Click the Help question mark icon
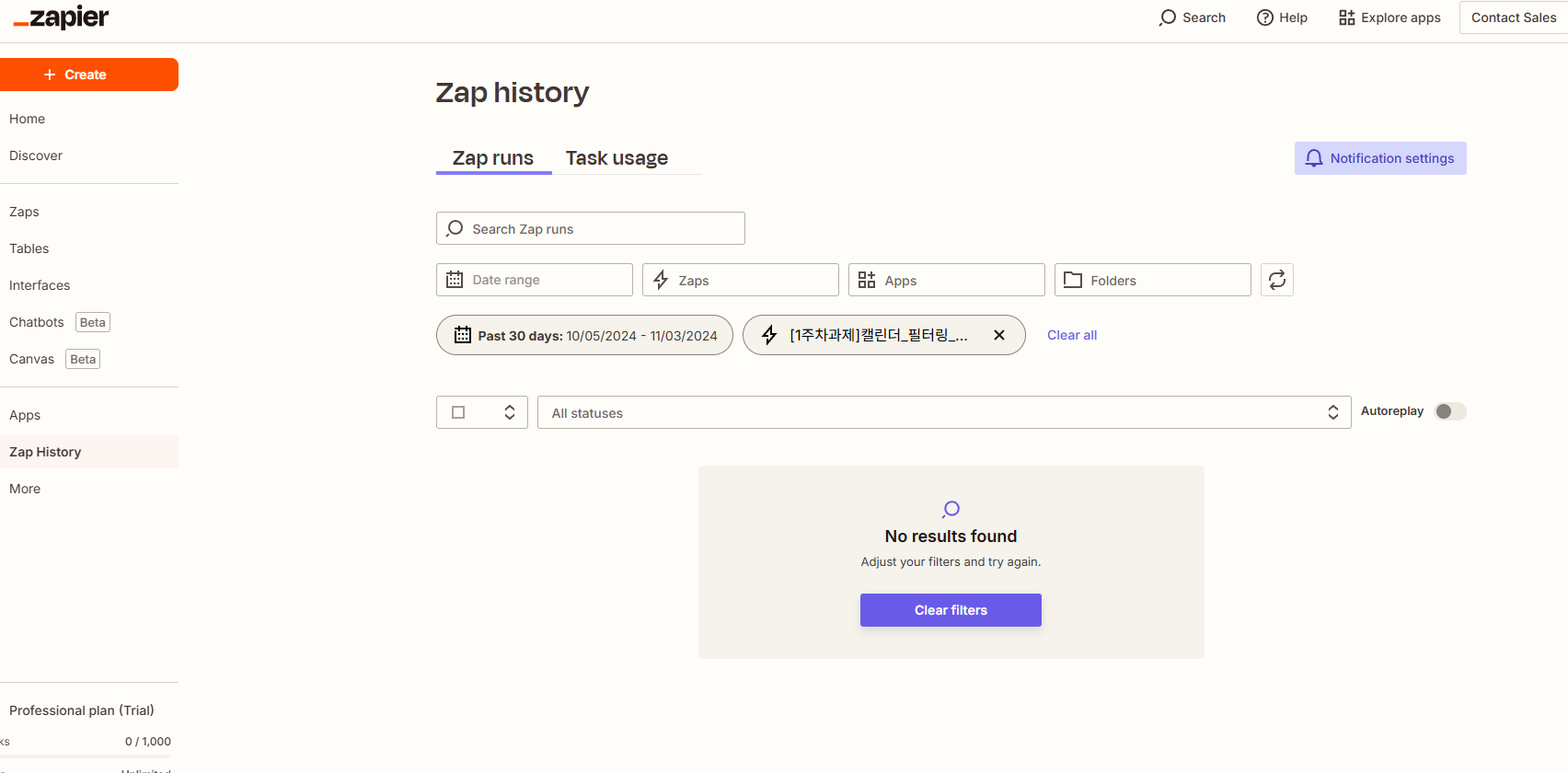1568x773 pixels. click(x=1265, y=17)
